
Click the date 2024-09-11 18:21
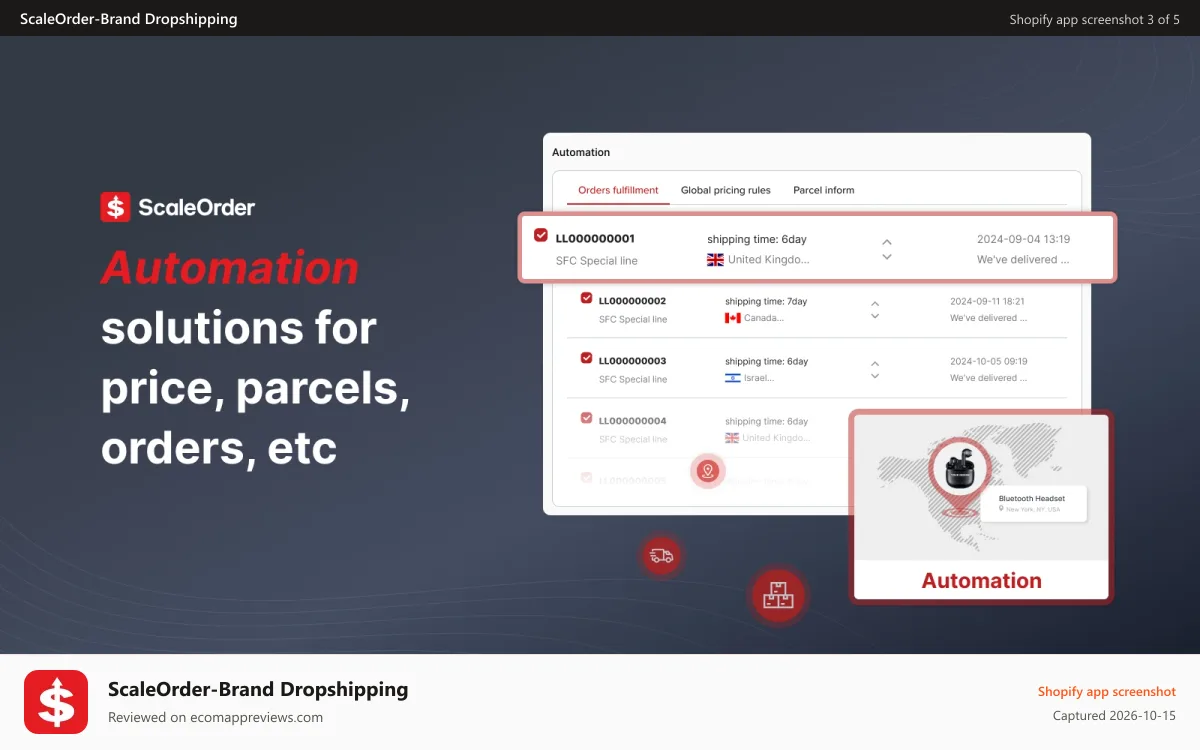pyautogui.click(x=987, y=301)
